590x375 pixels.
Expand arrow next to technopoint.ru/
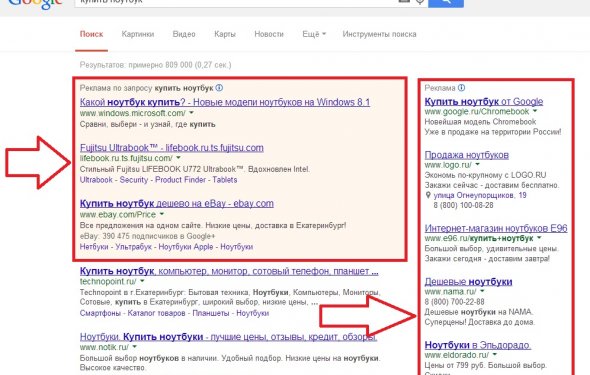142,281
